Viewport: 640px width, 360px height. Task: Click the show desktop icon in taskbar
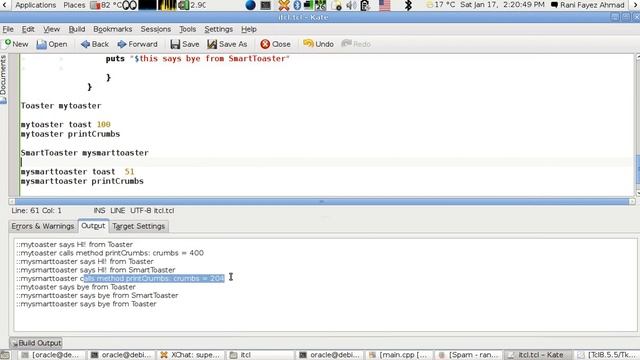(4, 355)
